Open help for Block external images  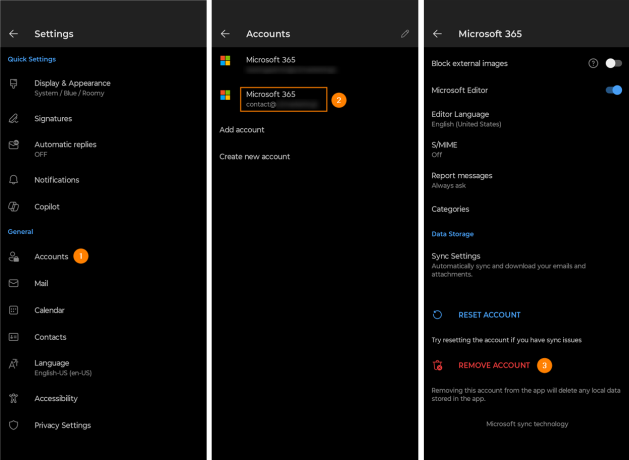593,63
